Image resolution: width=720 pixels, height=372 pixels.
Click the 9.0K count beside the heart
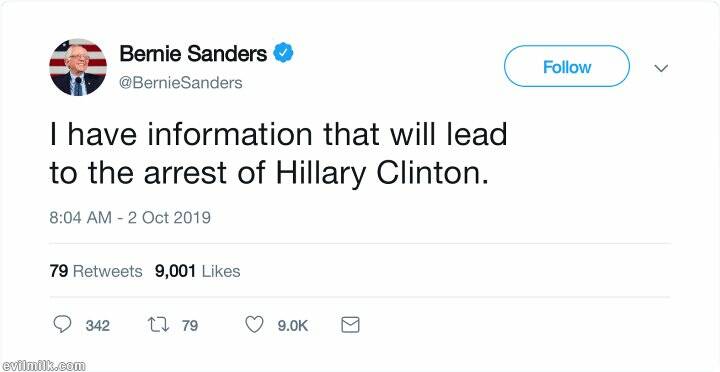coord(292,326)
